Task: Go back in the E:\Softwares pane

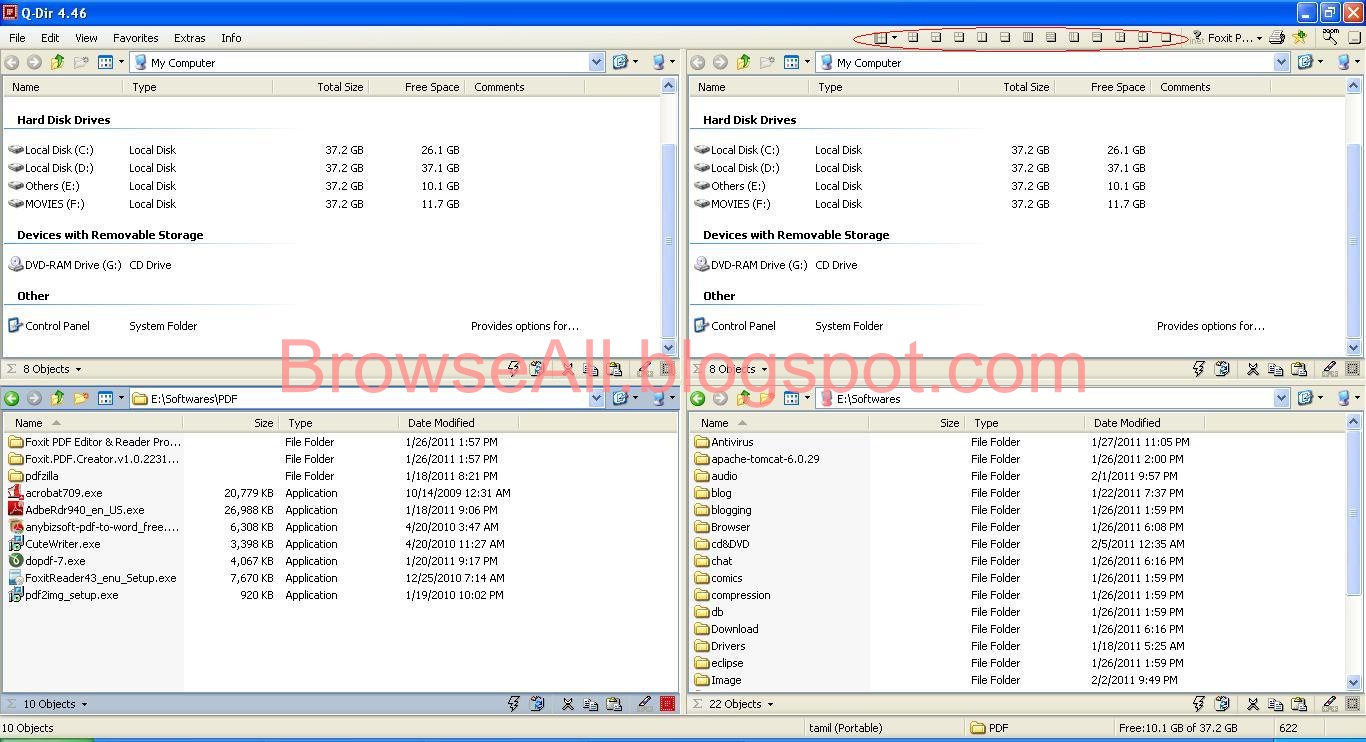Action: 698,398
